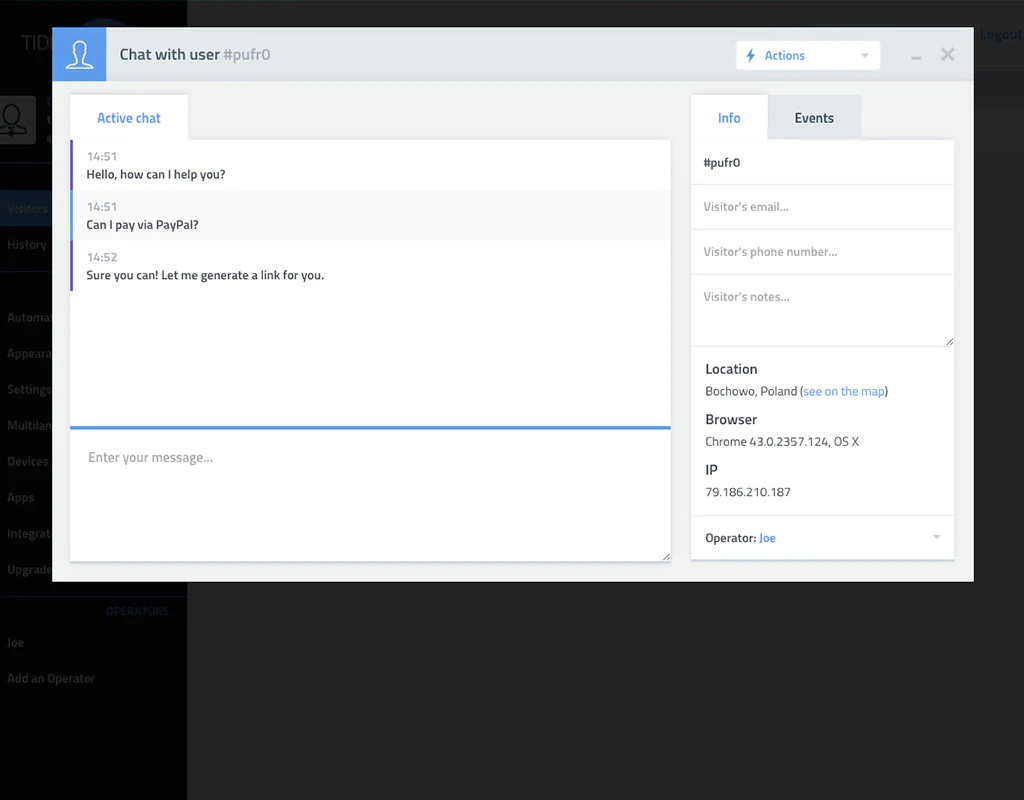The width and height of the screenshot is (1024, 800).
Task: Expand the Operator Joe dropdown arrow
Action: 937,538
